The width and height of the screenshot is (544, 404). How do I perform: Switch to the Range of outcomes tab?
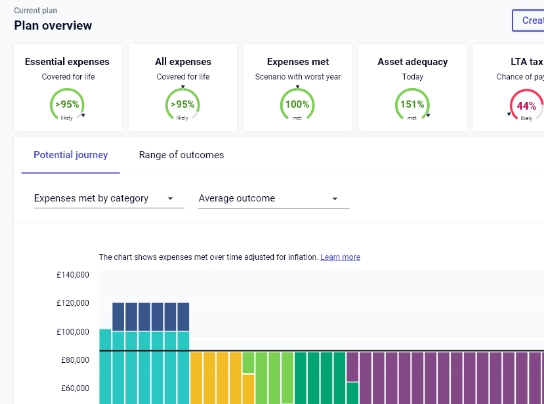pos(181,155)
